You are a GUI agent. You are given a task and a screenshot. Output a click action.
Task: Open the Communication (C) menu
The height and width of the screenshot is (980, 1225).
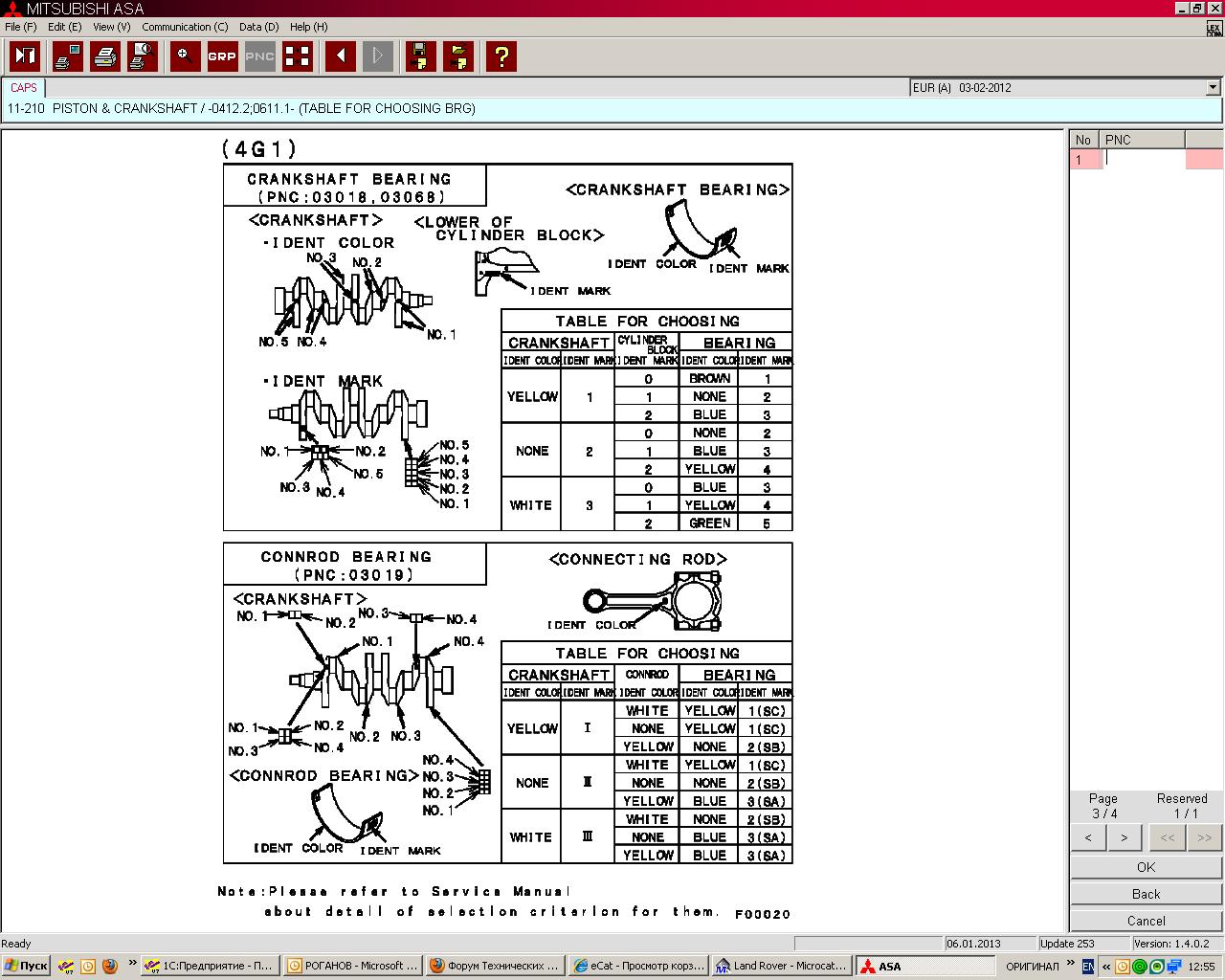pyautogui.click(x=185, y=27)
